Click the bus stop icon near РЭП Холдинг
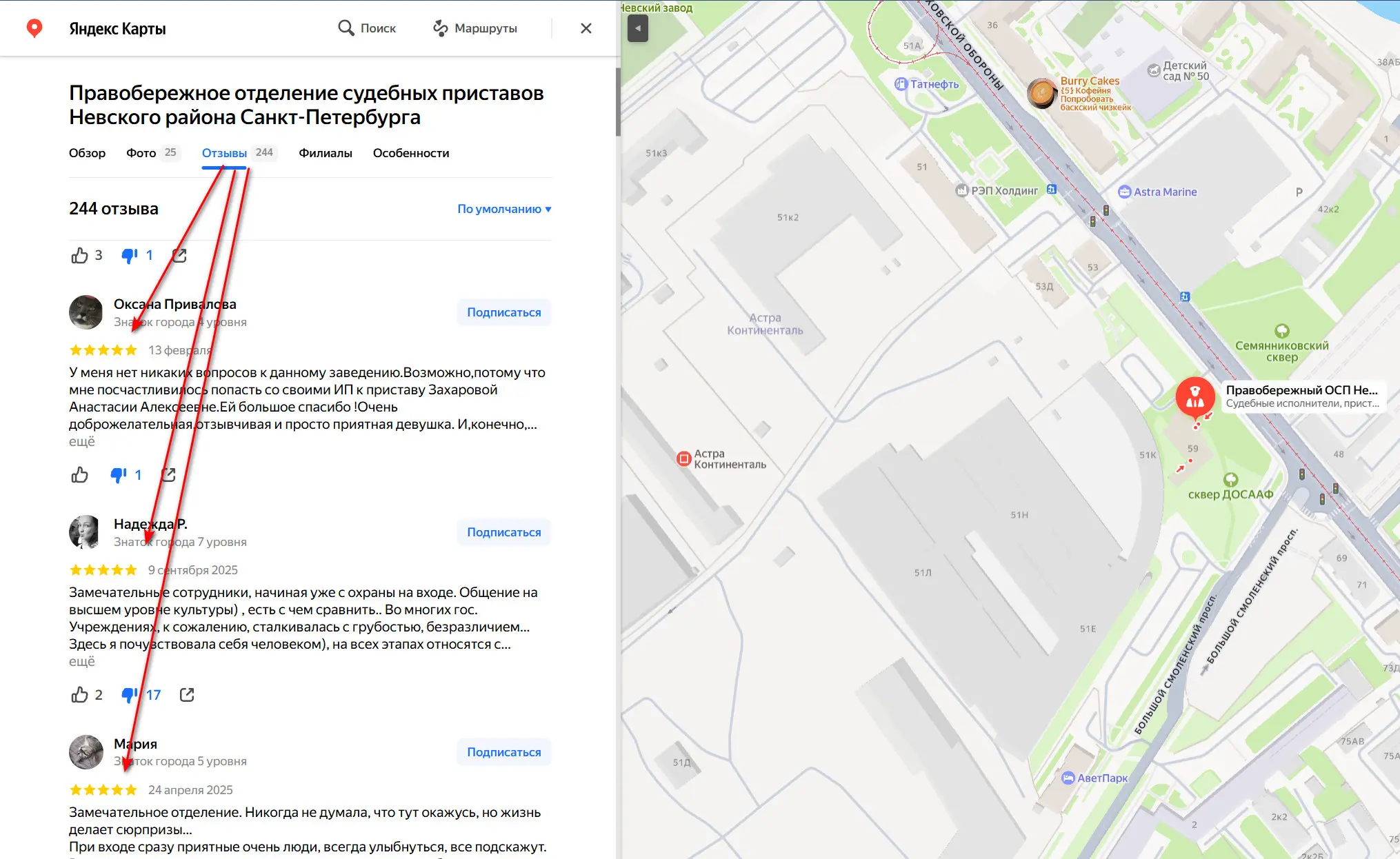Viewport: 1400px width, 859px height. tap(1052, 189)
